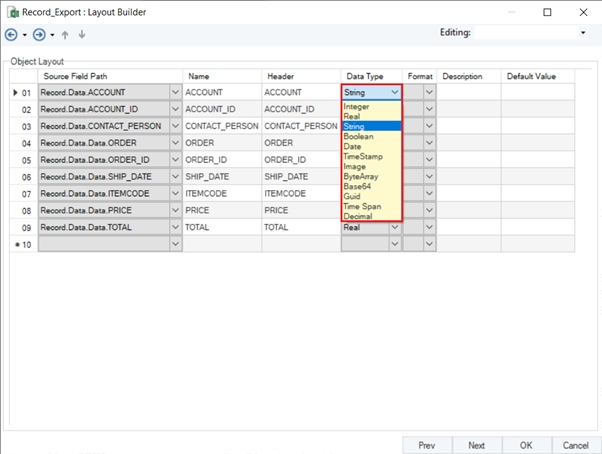
Task: Click the Cancel button
Action: [x=575, y=445]
